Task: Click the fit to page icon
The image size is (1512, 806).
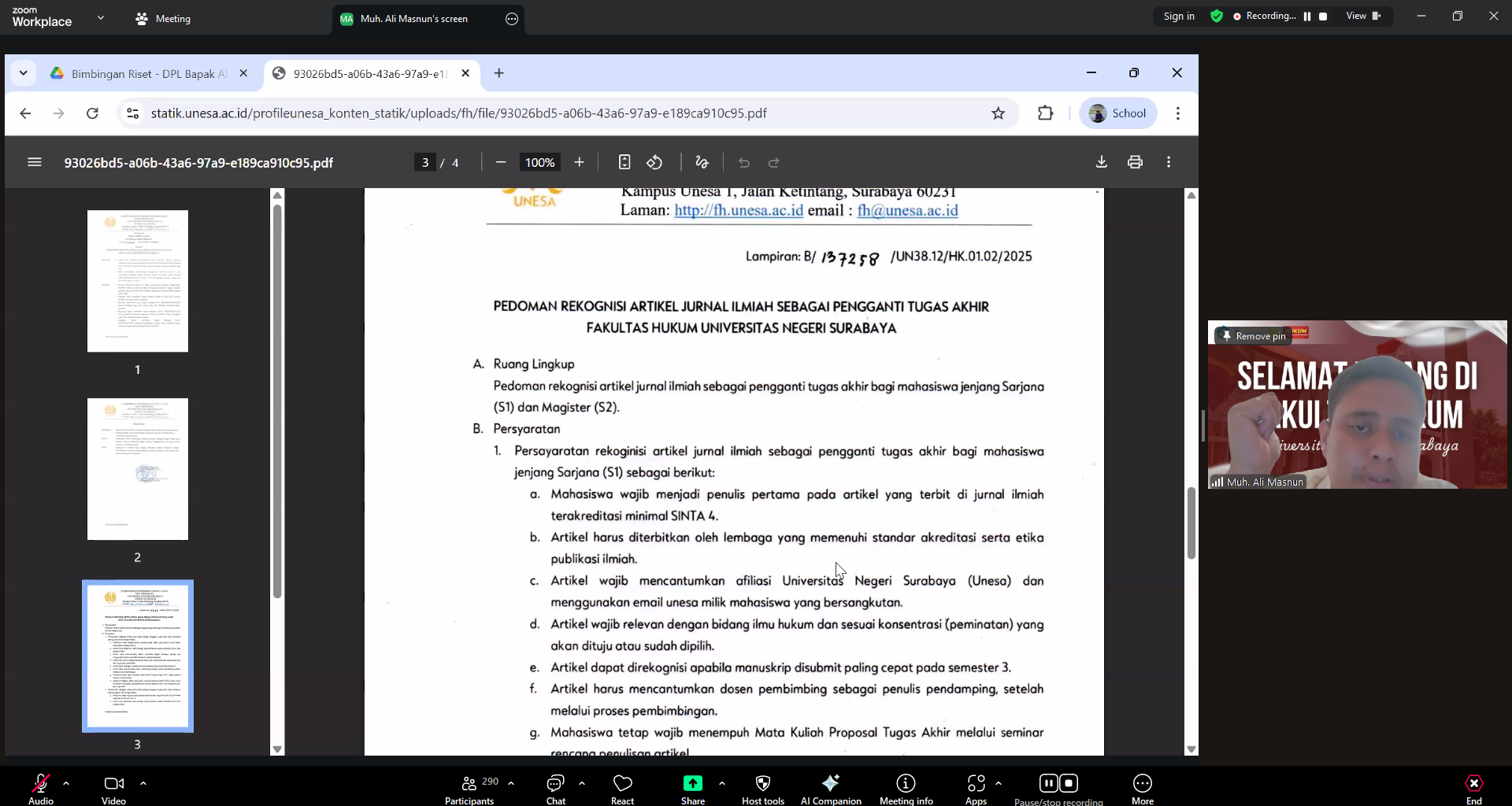Action: click(624, 162)
